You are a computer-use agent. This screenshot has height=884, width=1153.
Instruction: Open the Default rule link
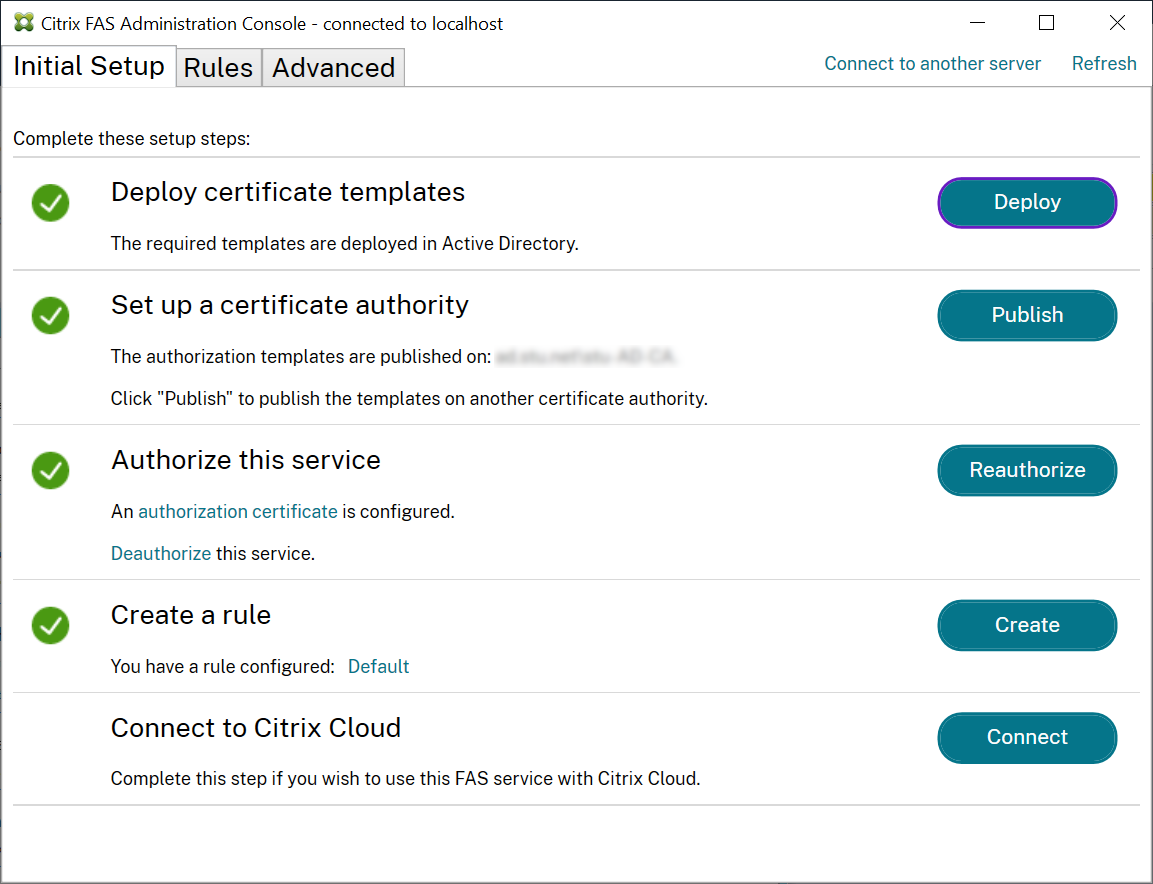click(378, 667)
